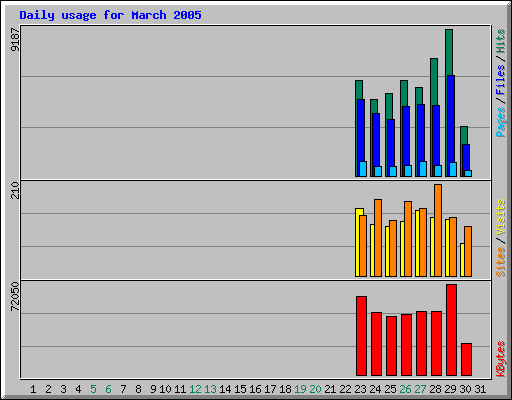Click the blue Files legend label
Screen dimensions: 512x400
point(500,80)
